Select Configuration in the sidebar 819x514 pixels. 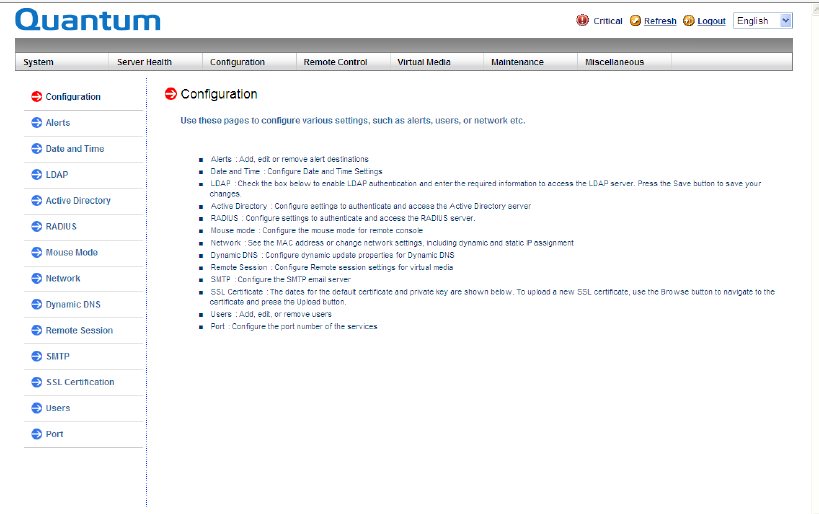coord(73,97)
